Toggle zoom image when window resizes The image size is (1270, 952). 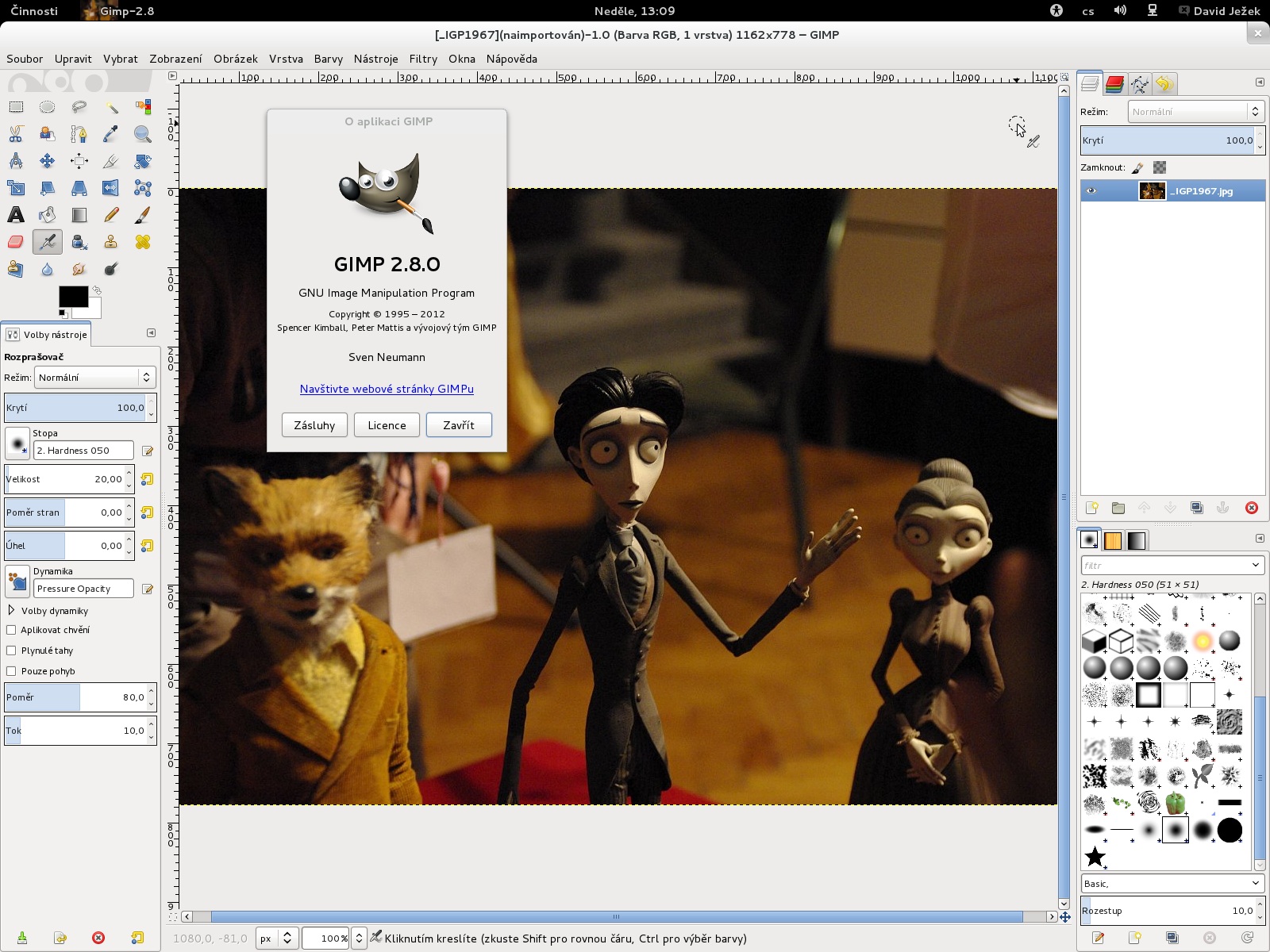1064,77
